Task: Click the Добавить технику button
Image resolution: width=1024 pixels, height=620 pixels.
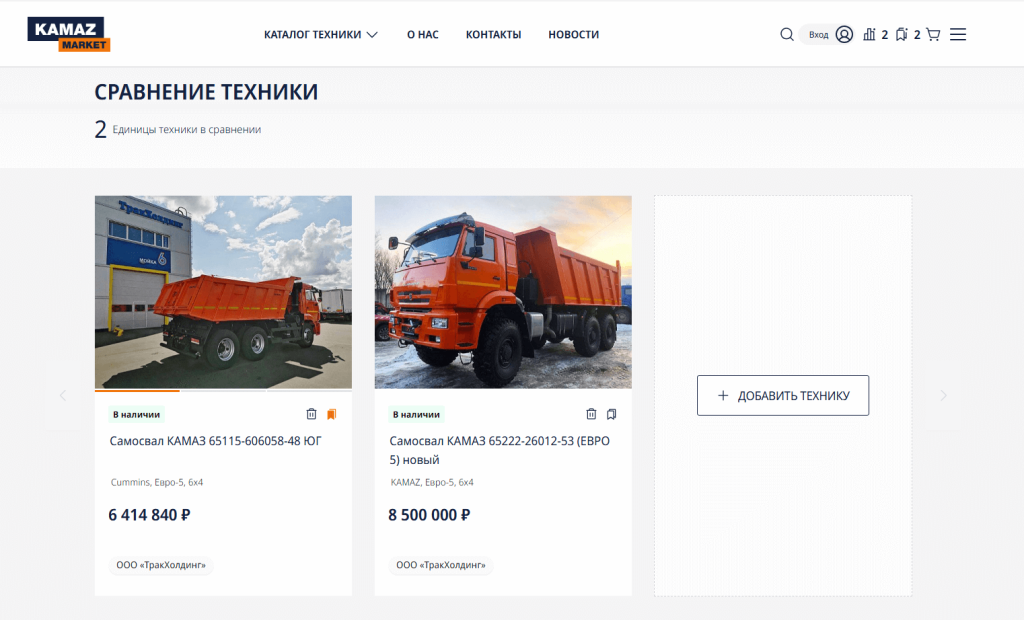Action: 783,395
